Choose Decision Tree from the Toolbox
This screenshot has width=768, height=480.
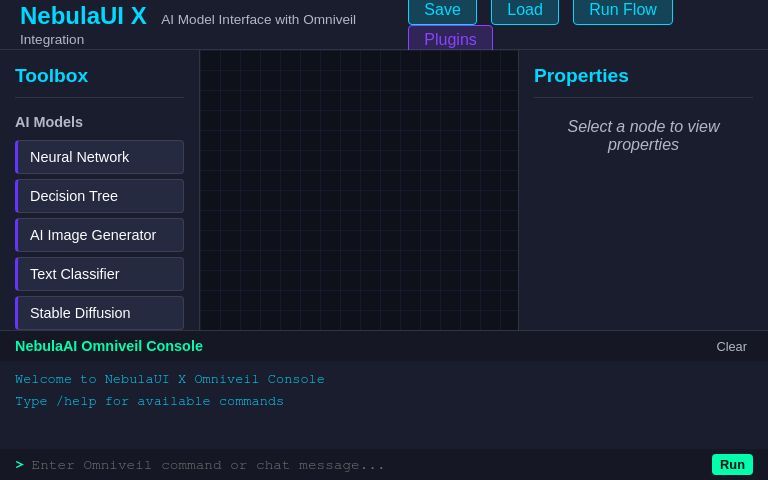(100, 196)
